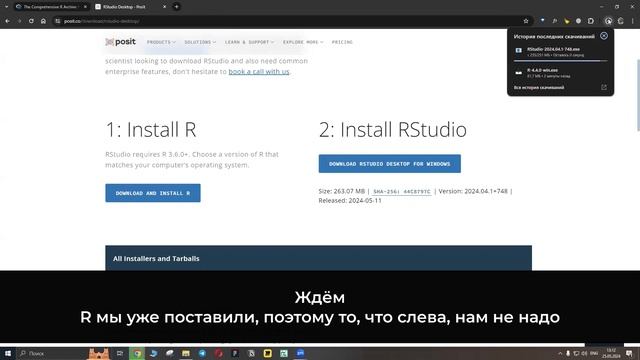The height and width of the screenshot is (360, 640).
Task: Open Telegram from the taskbar
Action: pyautogui.click(x=202, y=353)
